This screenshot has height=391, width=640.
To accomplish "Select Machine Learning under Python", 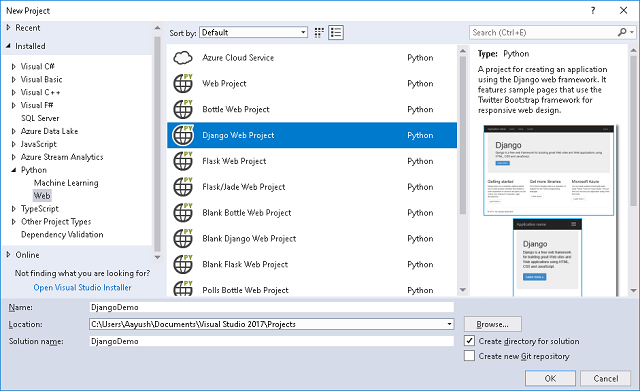I will 66,183.
